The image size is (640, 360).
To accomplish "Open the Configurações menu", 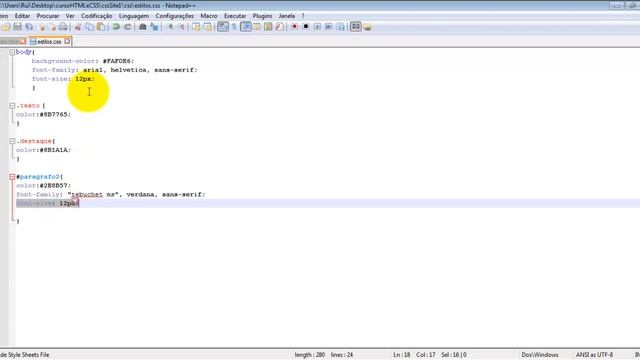I will click(x=174, y=16).
